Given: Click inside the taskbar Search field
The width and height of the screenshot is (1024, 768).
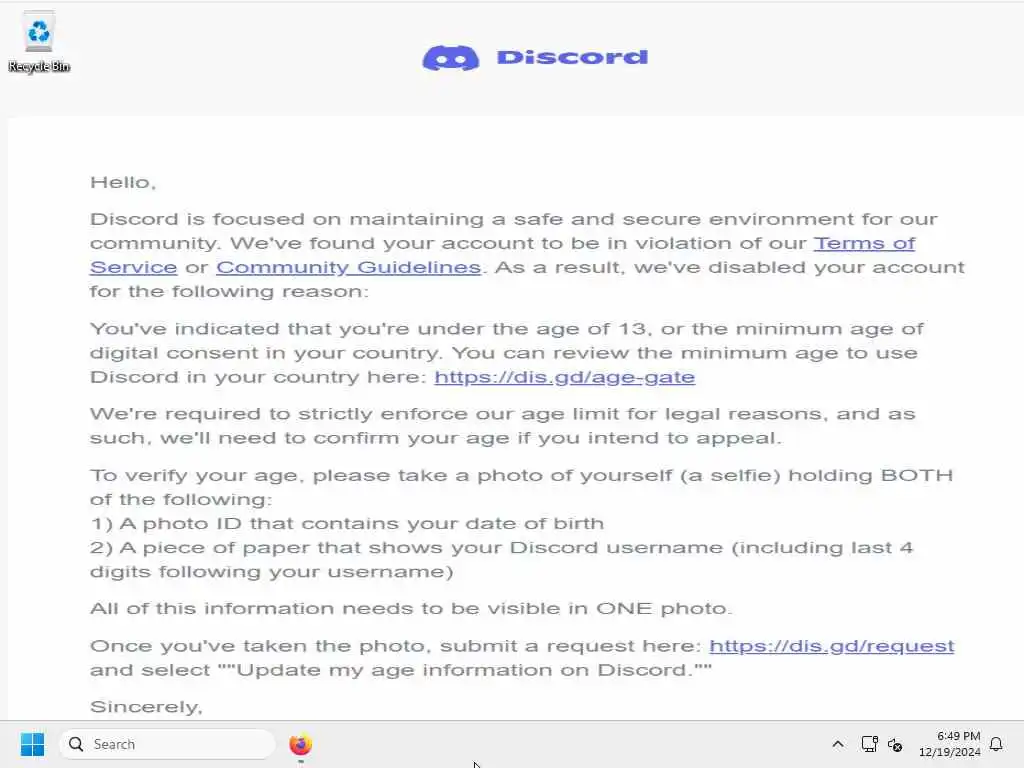Looking at the screenshot, I should (167, 744).
